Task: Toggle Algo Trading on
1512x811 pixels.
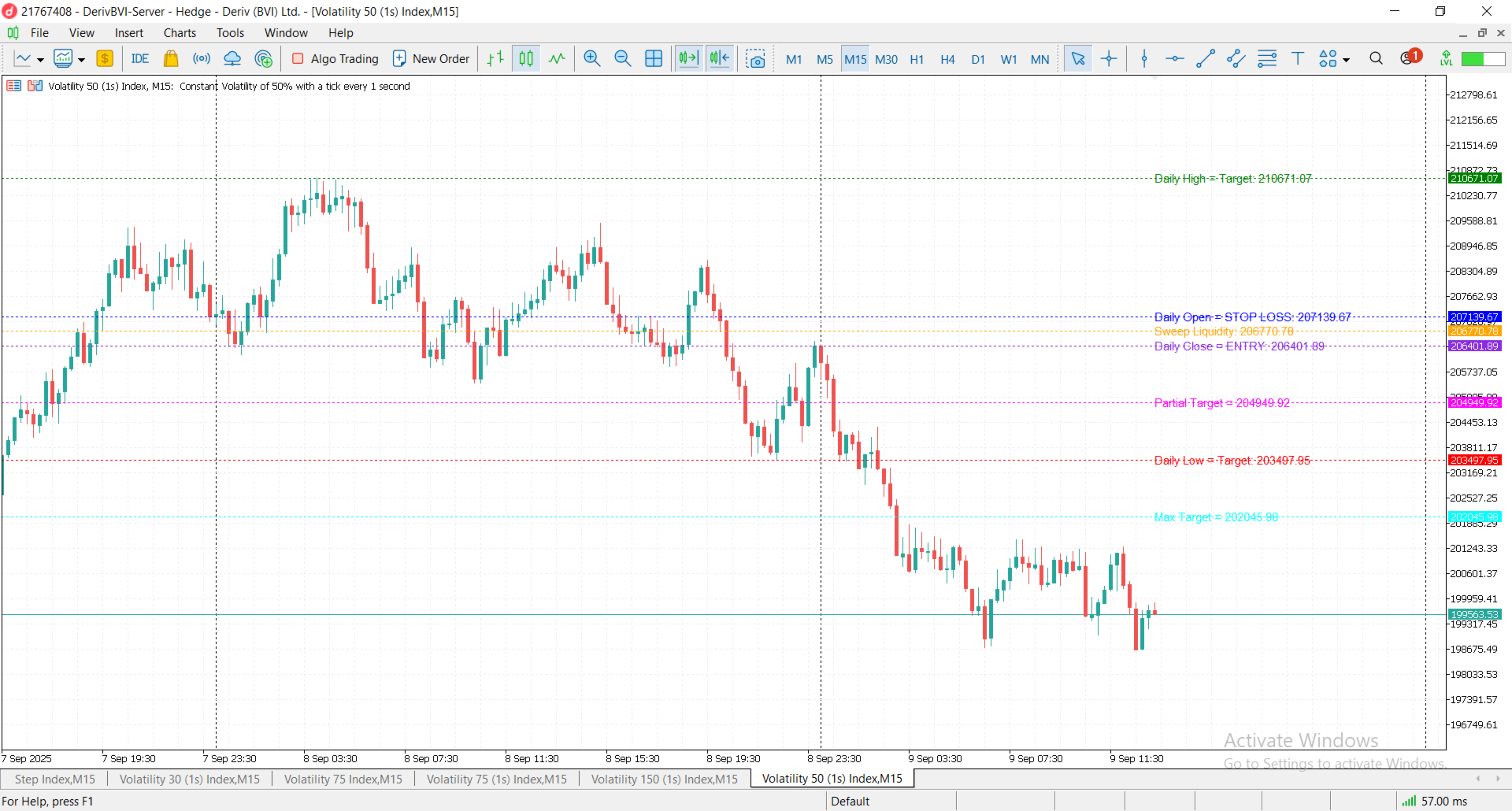Action: pos(335,59)
